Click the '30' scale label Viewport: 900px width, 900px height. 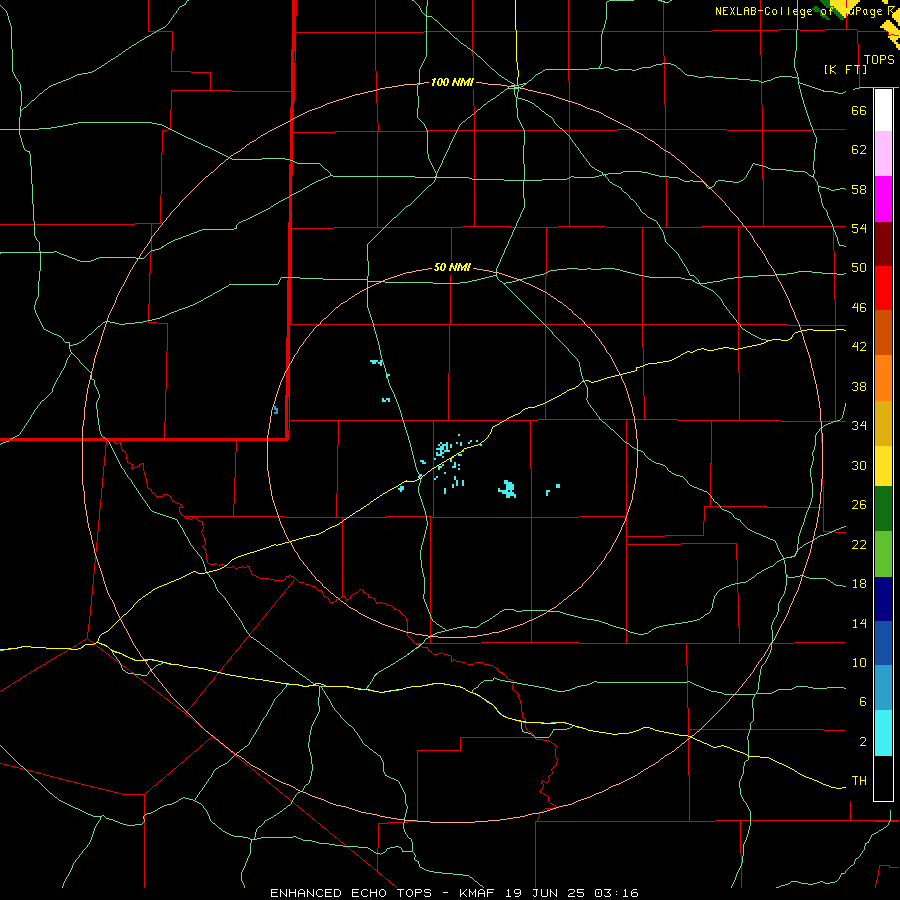pos(859,465)
